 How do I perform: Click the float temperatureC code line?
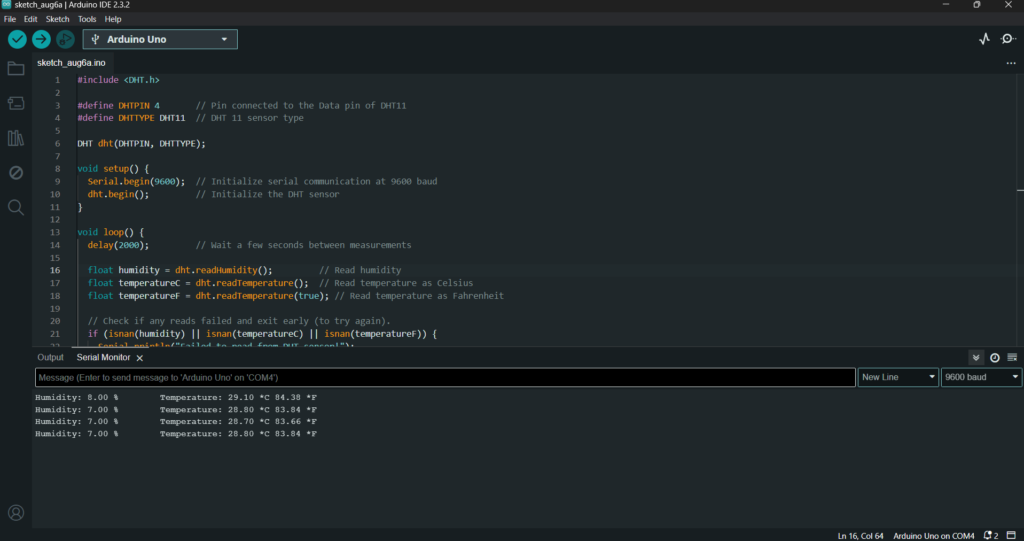(198, 283)
